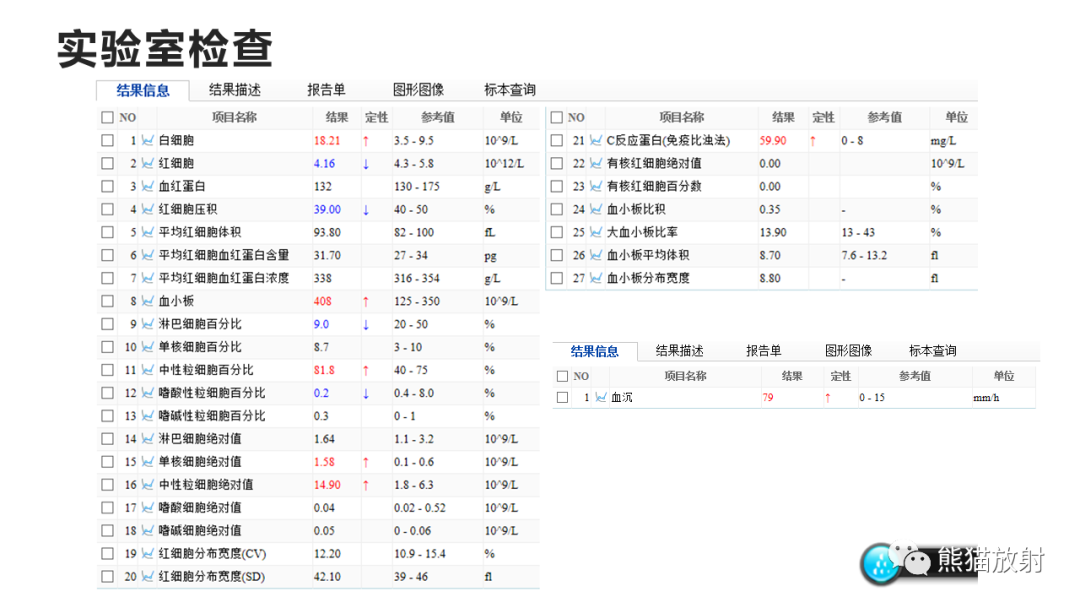
Task: Tick select-all checkbox in header above C反应蛋白
Action: (557, 118)
